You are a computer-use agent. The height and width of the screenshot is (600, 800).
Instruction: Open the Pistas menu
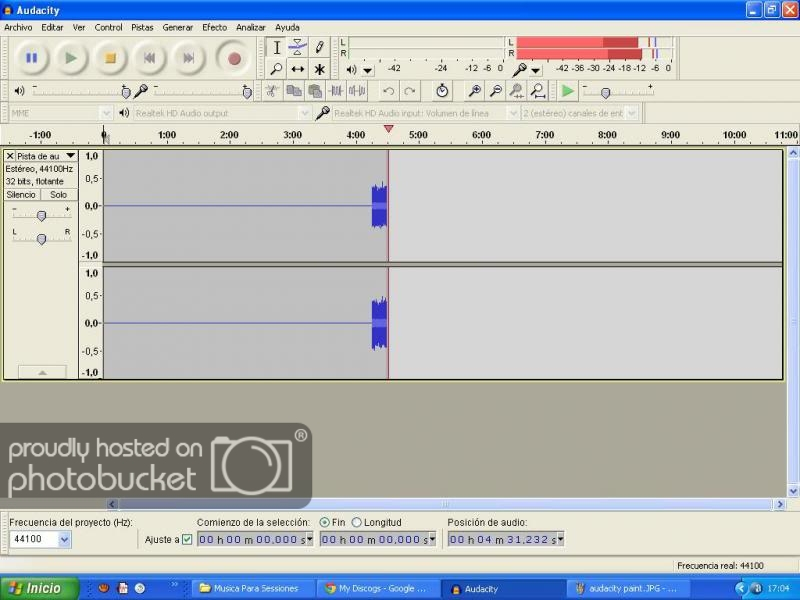click(142, 28)
